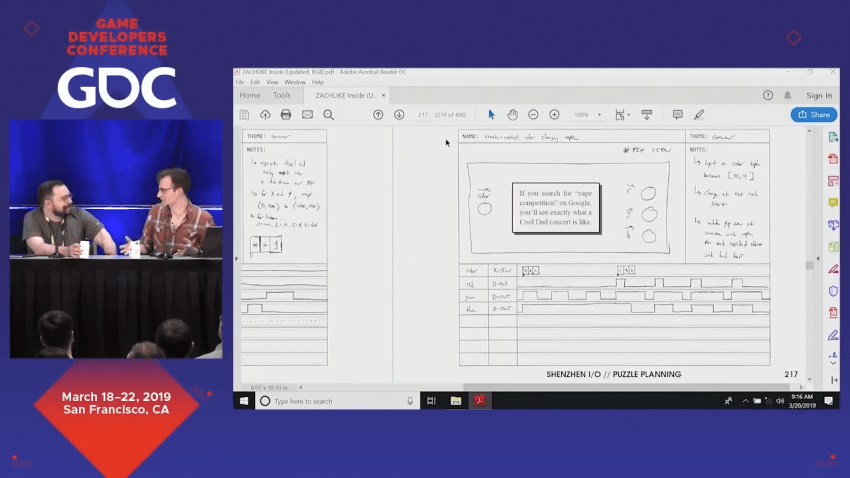Click horizontal scrollbar left arrow
This screenshot has width=850, height=478.
click(301, 387)
